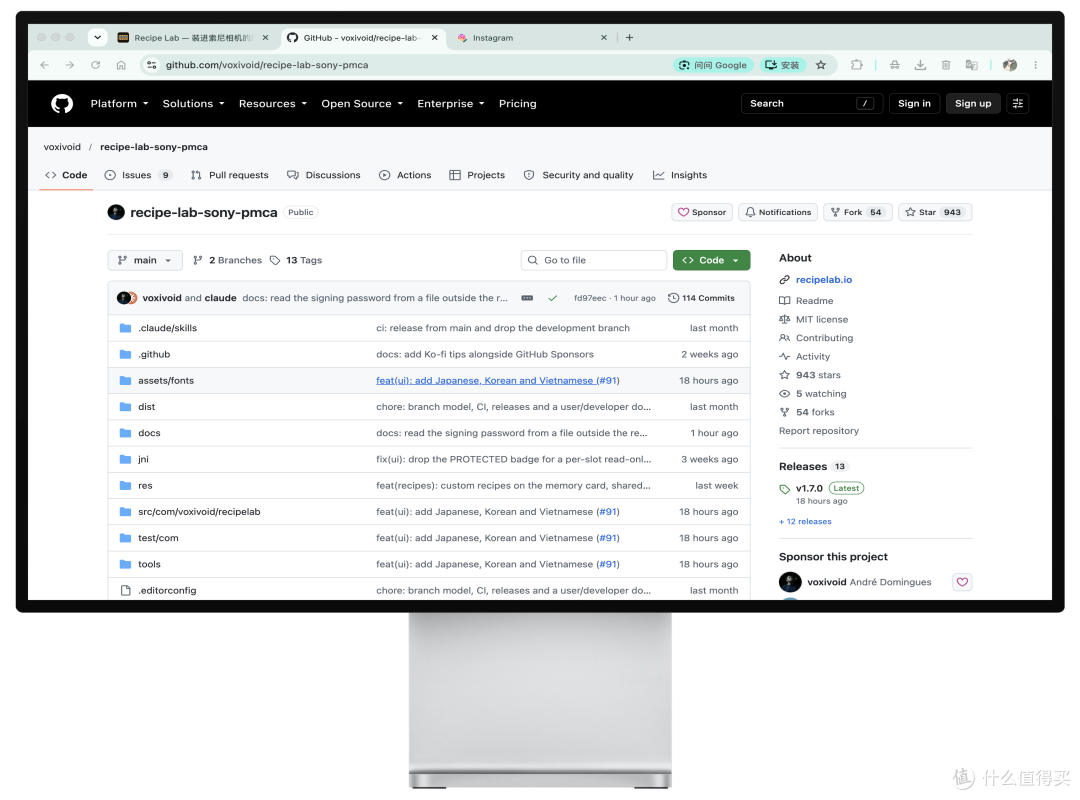Click the browser profile avatar
This screenshot has width=1080, height=800.
point(1010,65)
